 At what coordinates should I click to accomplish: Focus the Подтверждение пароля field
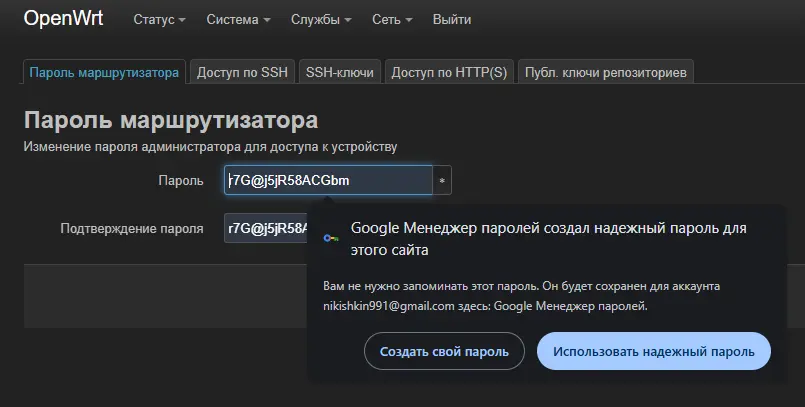266,228
